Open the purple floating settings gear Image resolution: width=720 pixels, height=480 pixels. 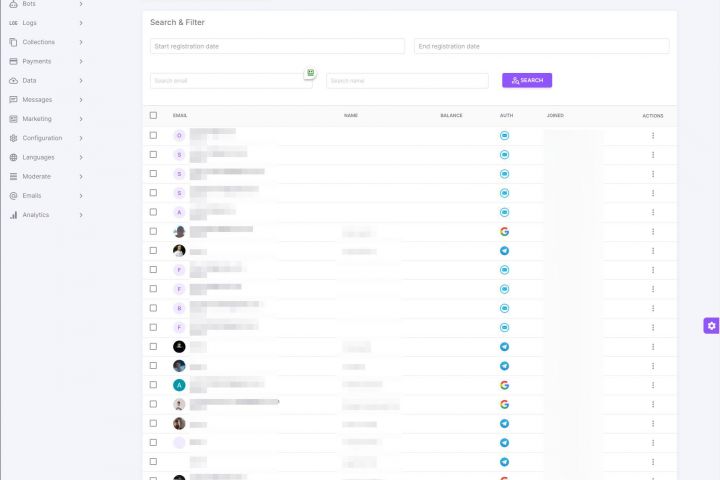click(x=711, y=325)
